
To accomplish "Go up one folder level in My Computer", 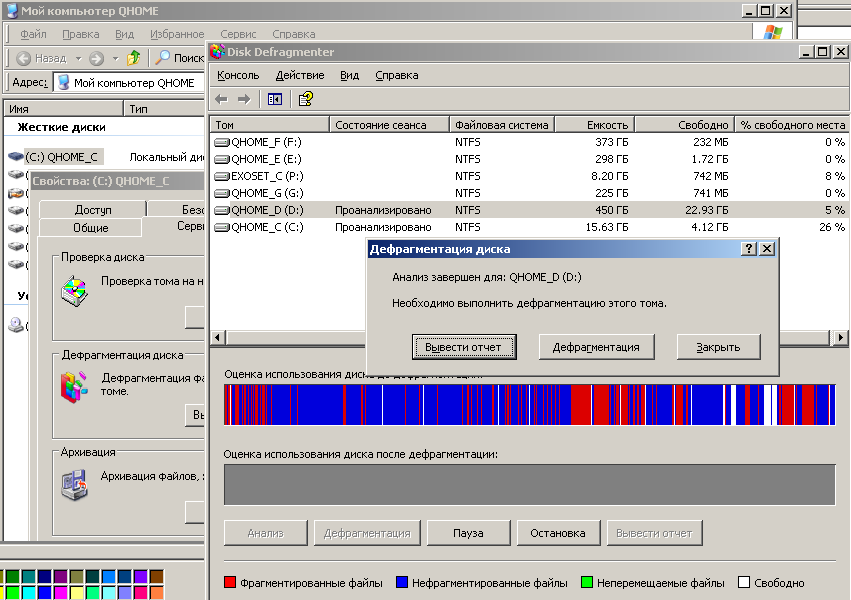I will pyautogui.click(x=134, y=58).
